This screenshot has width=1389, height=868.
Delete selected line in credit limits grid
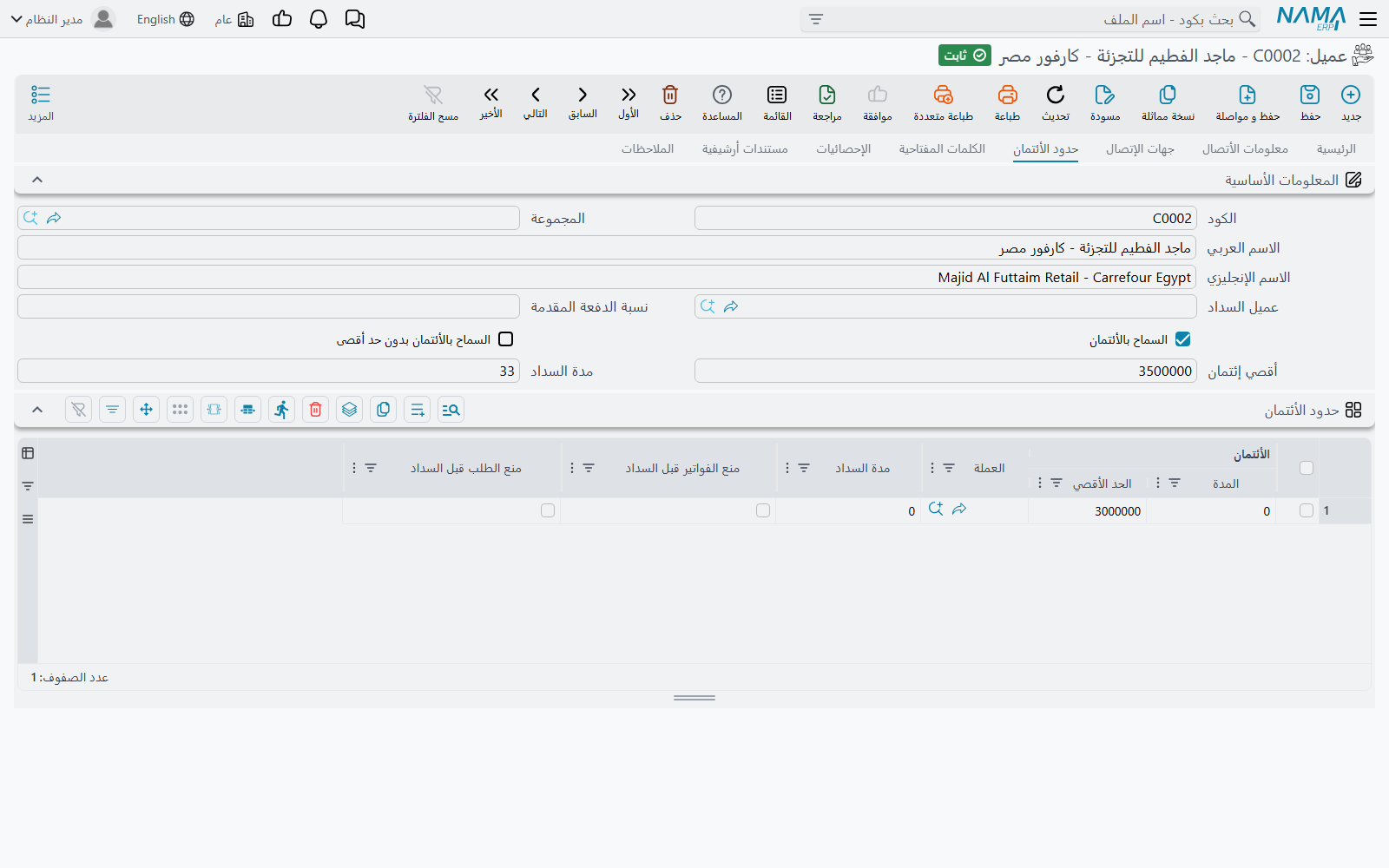(316, 410)
